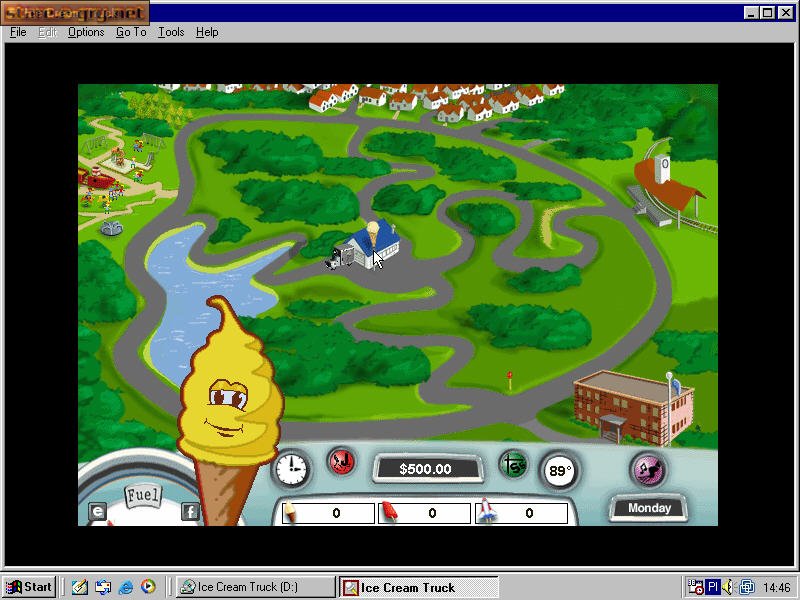Click the dashboard clock gauge
The height and width of the screenshot is (600, 800).
(x=292, y=469)
